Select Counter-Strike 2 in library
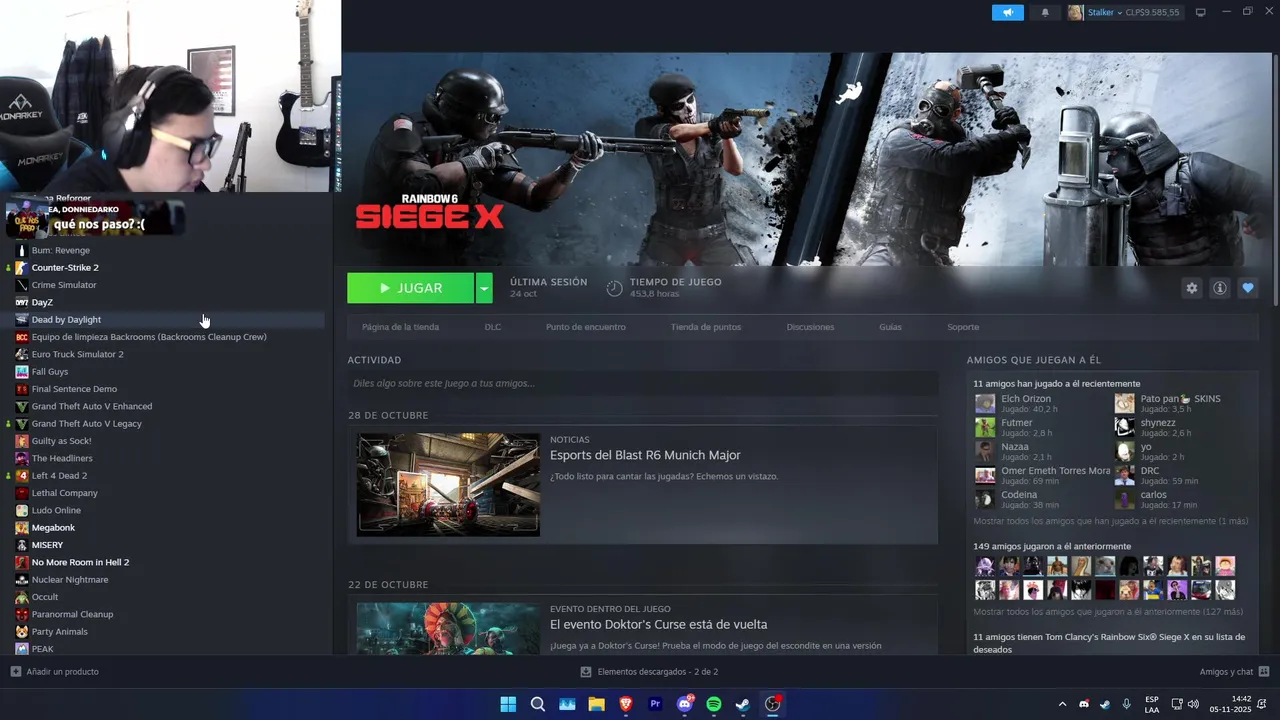 (65, 267)
